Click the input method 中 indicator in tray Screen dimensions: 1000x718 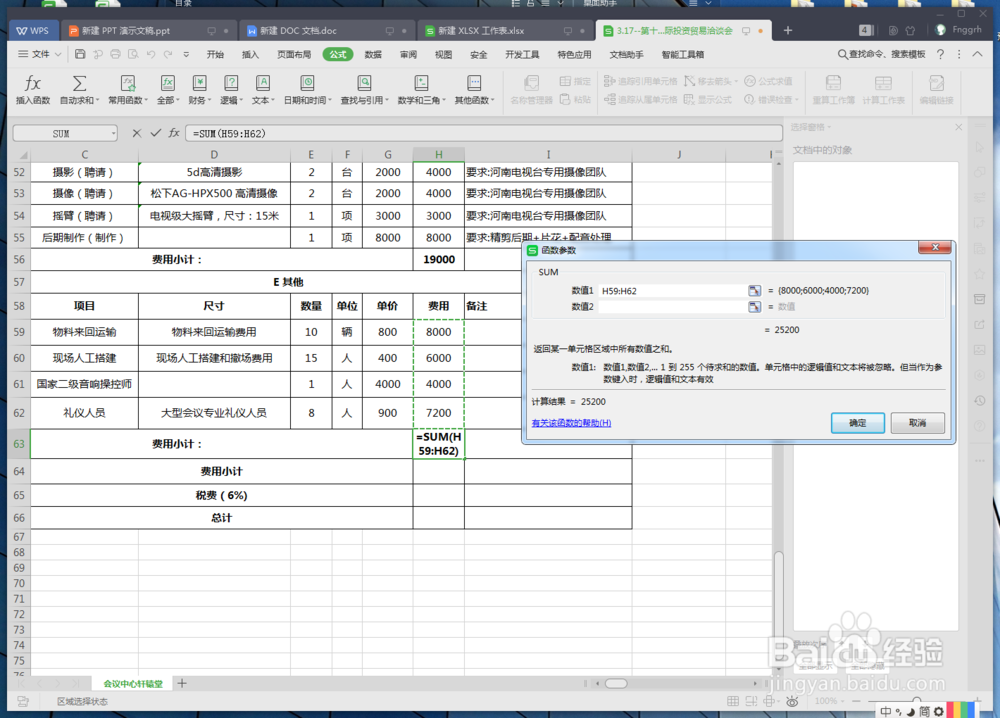coord(886,711)
